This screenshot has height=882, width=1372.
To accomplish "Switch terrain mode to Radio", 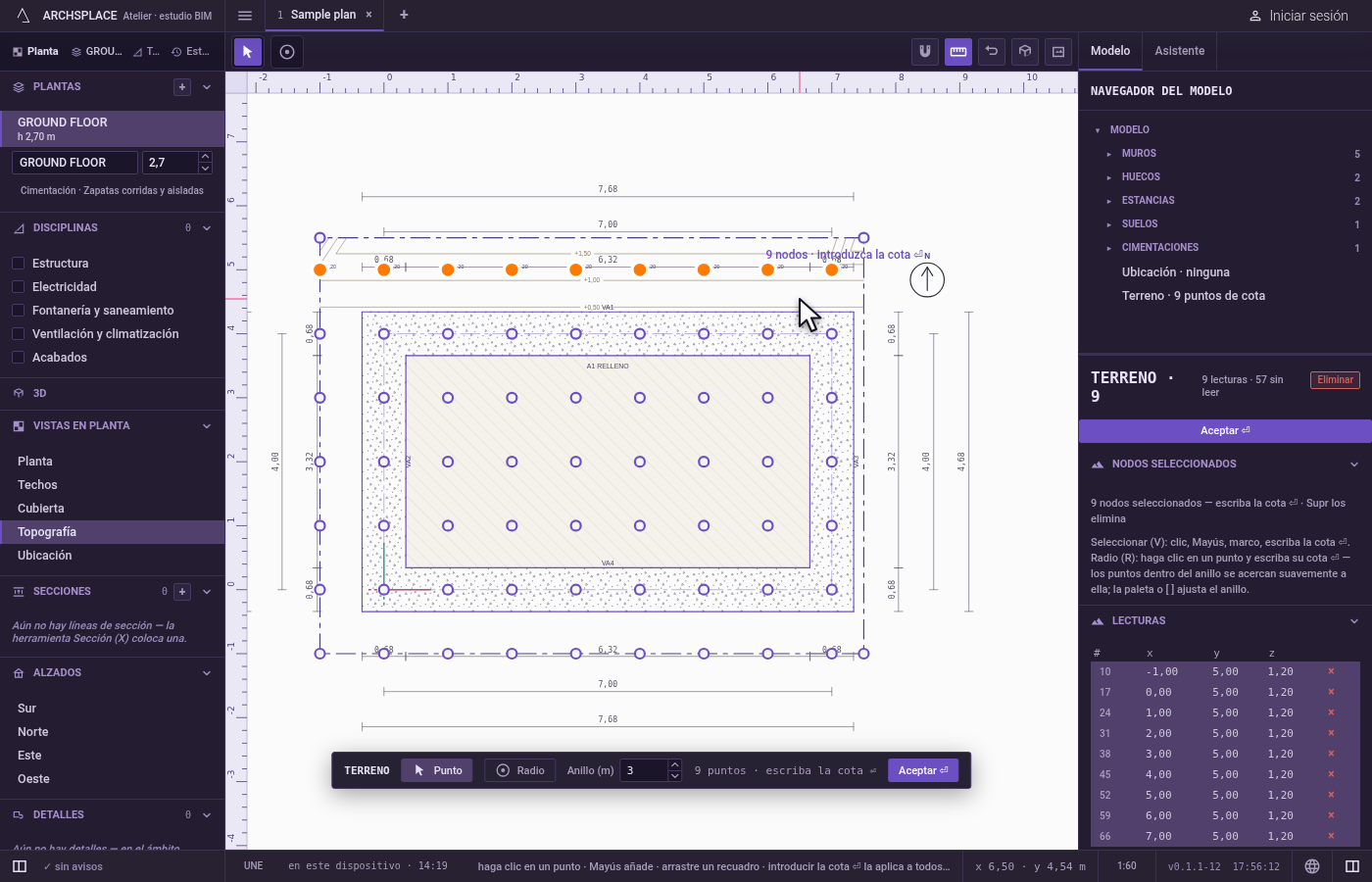I will (x=520, y=770).
